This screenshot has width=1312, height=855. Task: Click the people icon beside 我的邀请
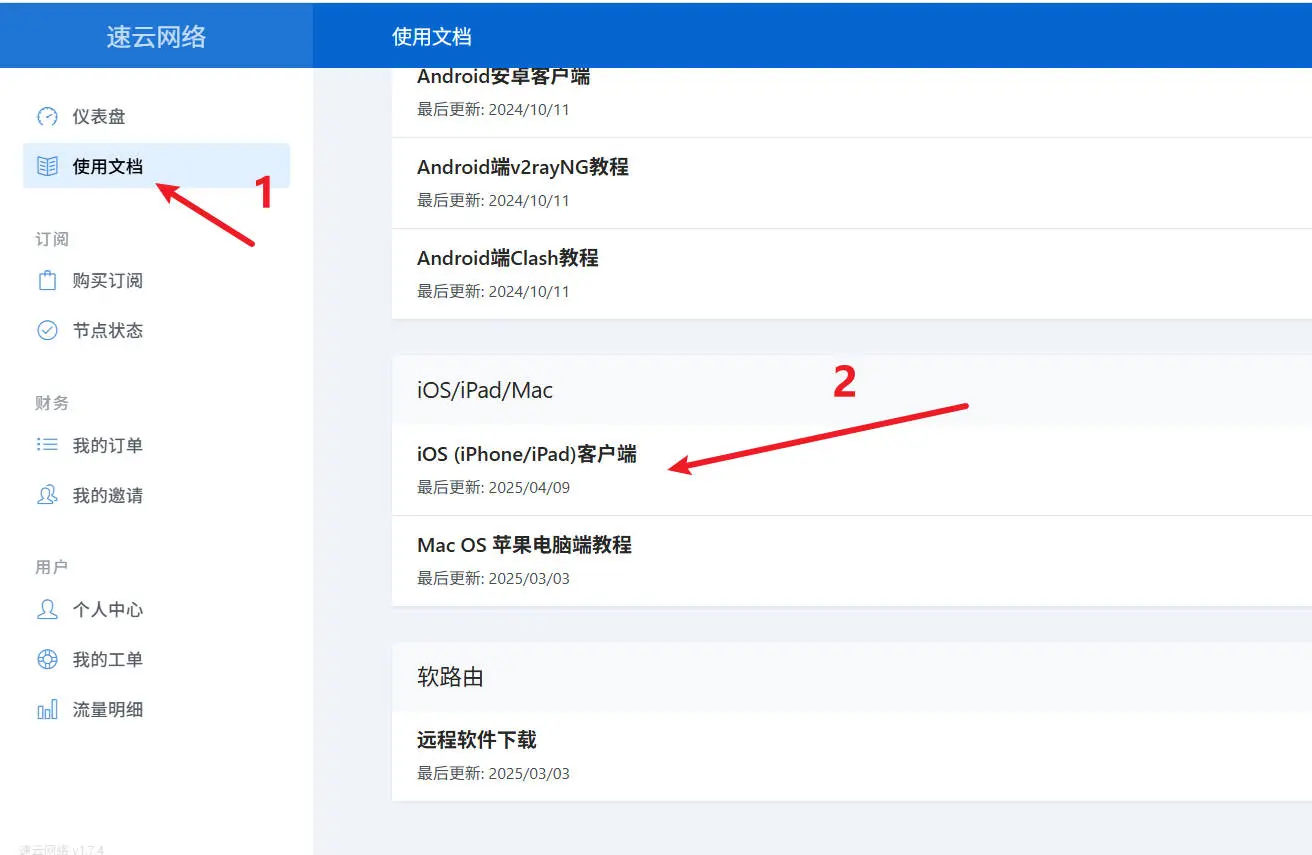click(47, 495)
